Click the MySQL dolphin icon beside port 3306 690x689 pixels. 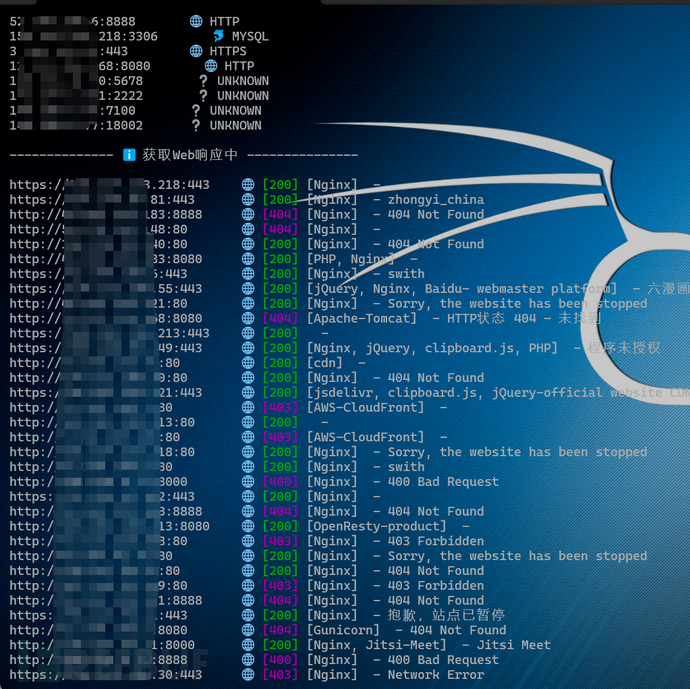(x=218, y=36)
